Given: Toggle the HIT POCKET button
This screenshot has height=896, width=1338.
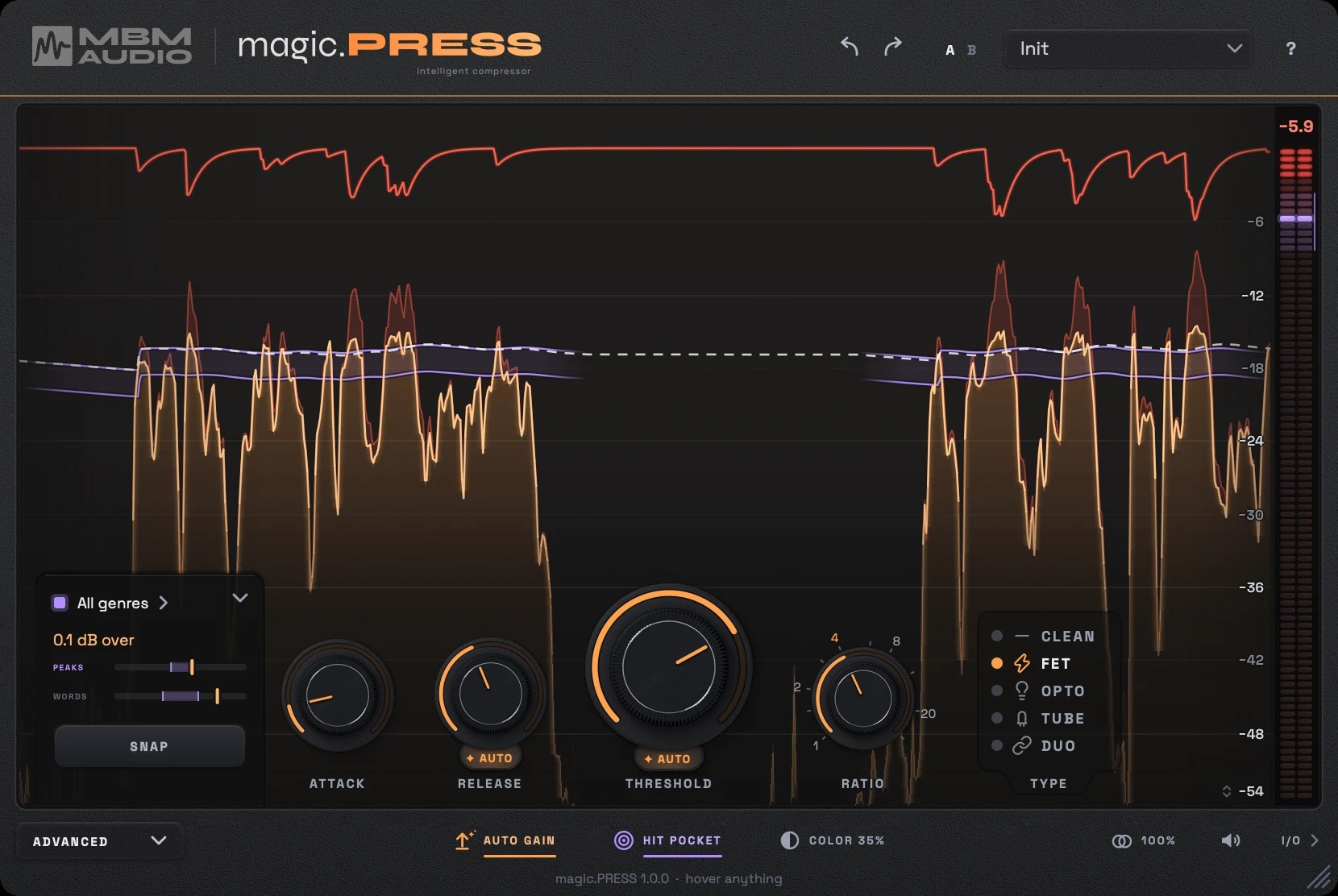Looking at the screenshot, I should pyautogui.click(x=667, y=840).
